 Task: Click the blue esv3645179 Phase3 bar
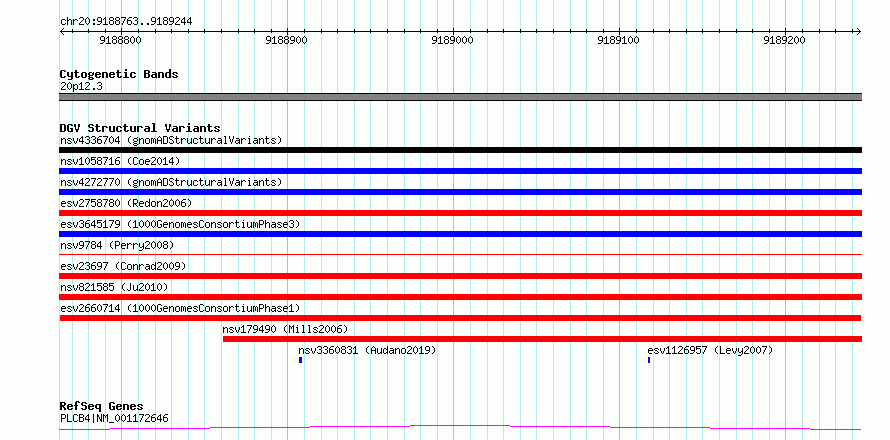[x=460, y=234]
